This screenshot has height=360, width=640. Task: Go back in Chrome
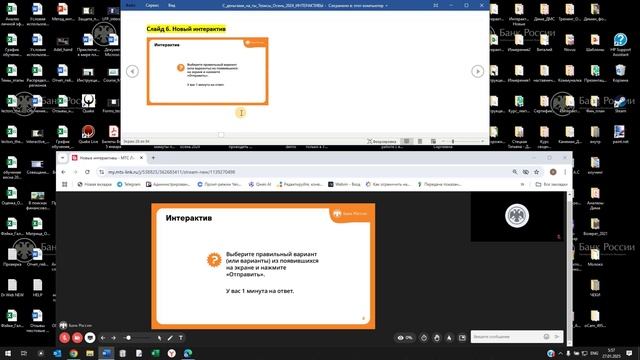[x=63, y=172]
